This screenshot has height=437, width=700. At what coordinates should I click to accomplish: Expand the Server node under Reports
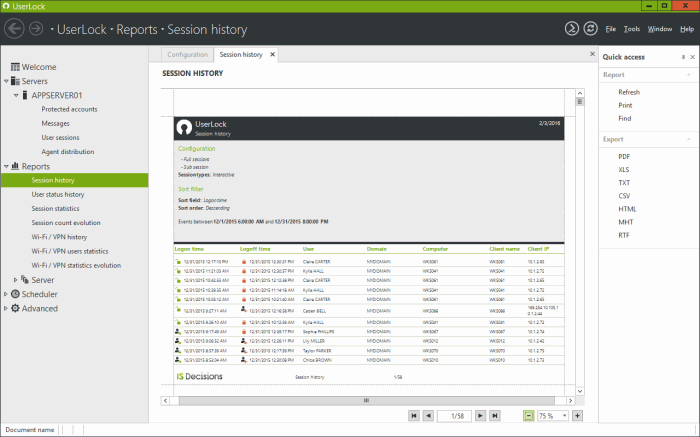tap(16, 280)
